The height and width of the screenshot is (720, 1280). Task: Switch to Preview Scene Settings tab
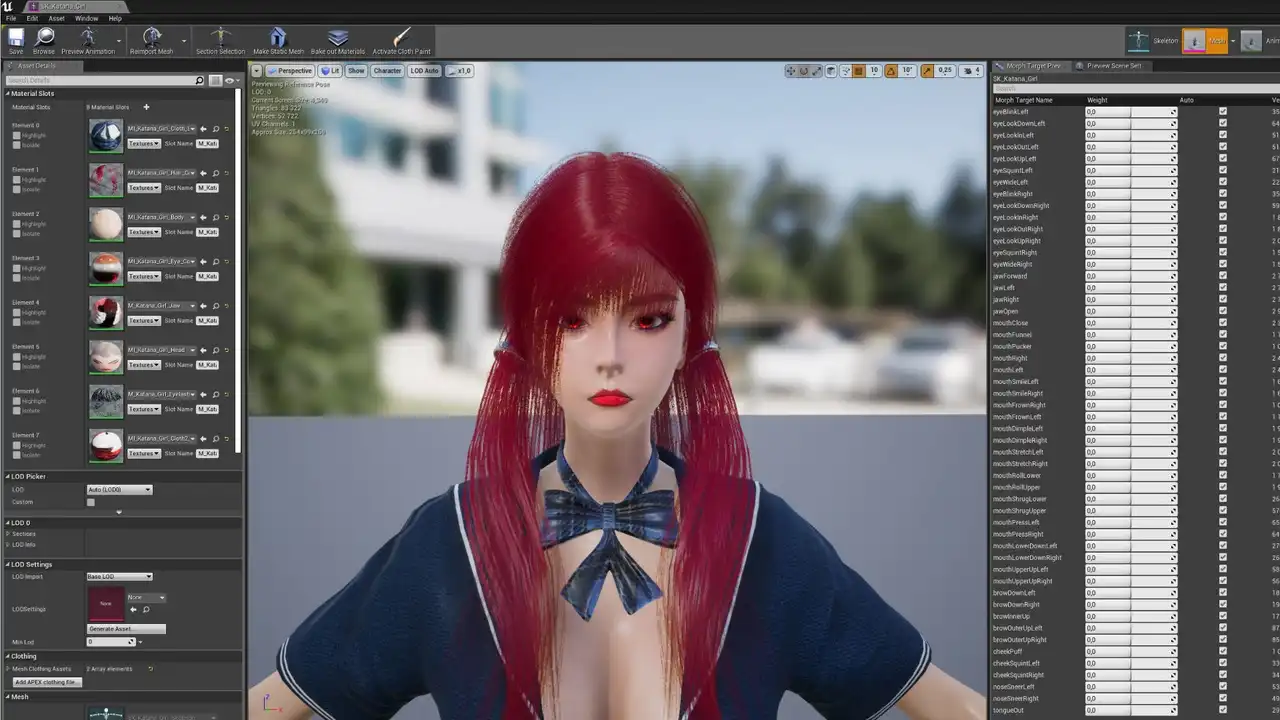[1113, 66]
